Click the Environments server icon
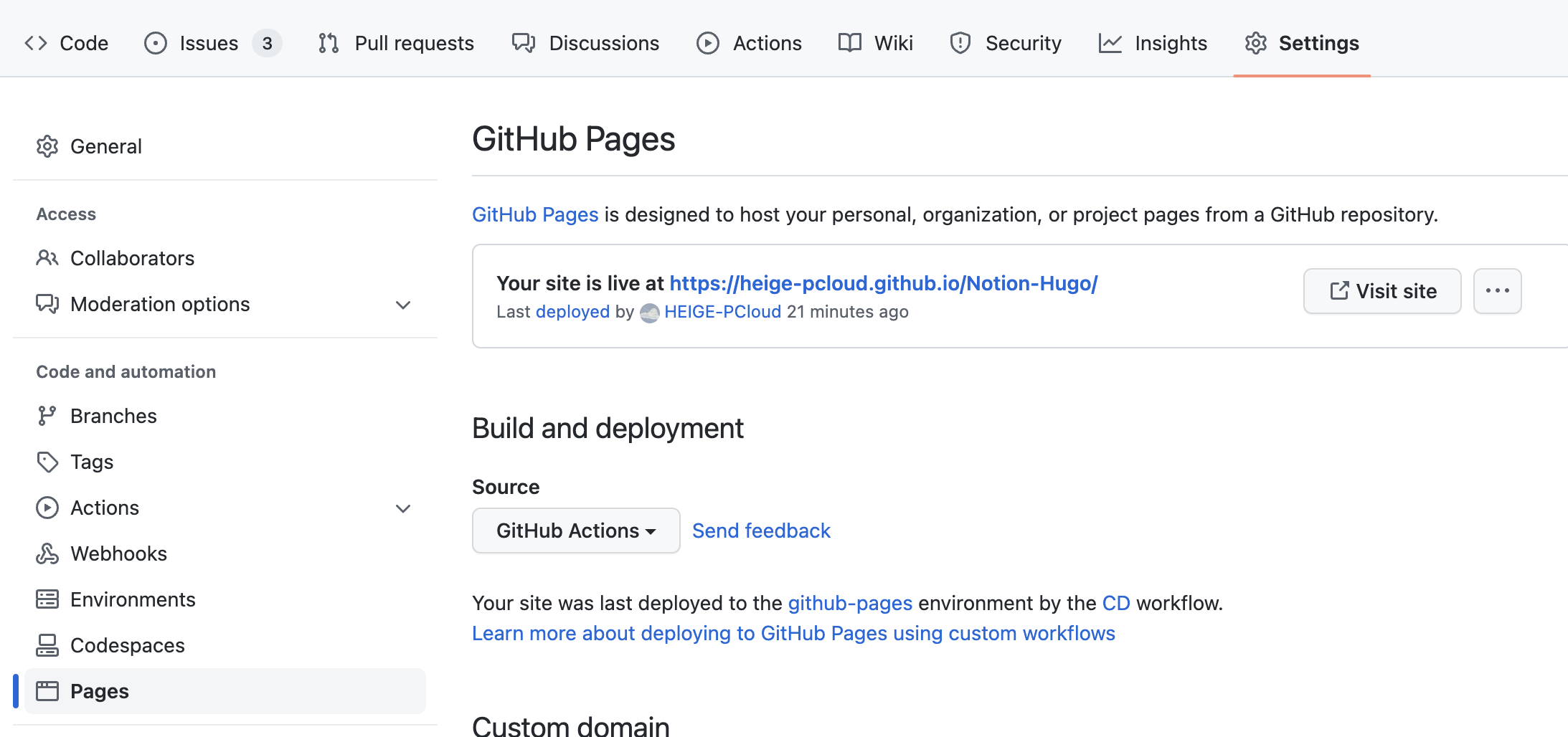This screenshot has height=737, width=1568. click(x=47, y=599)
